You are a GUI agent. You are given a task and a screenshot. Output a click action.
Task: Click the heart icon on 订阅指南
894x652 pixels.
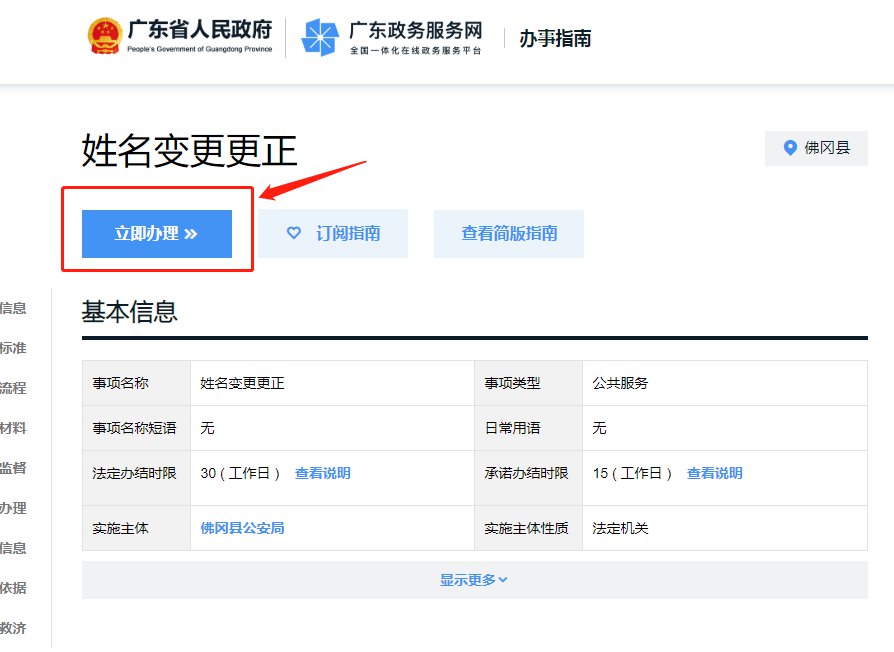click(x=294, y=233)
